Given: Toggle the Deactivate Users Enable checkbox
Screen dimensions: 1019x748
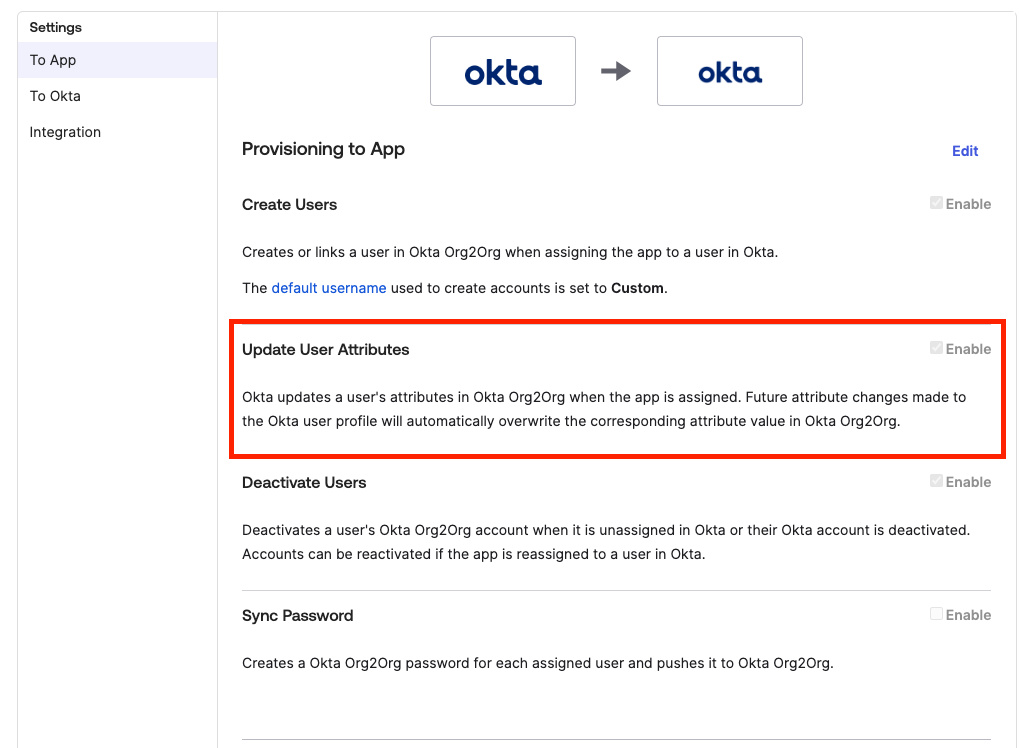Looking at the screenshot, I should pos(936,481).
